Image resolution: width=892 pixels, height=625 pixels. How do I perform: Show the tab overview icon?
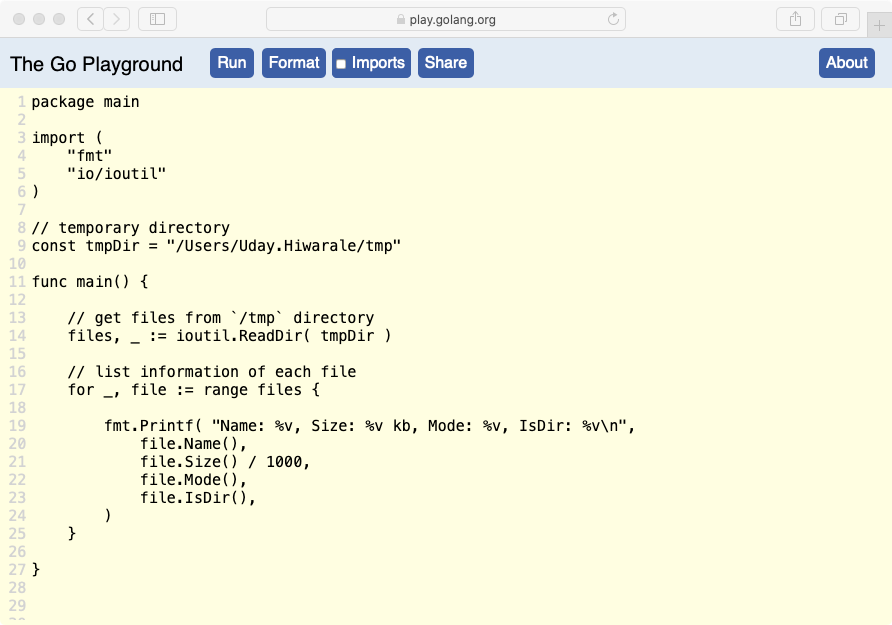(x=840, y=19)
